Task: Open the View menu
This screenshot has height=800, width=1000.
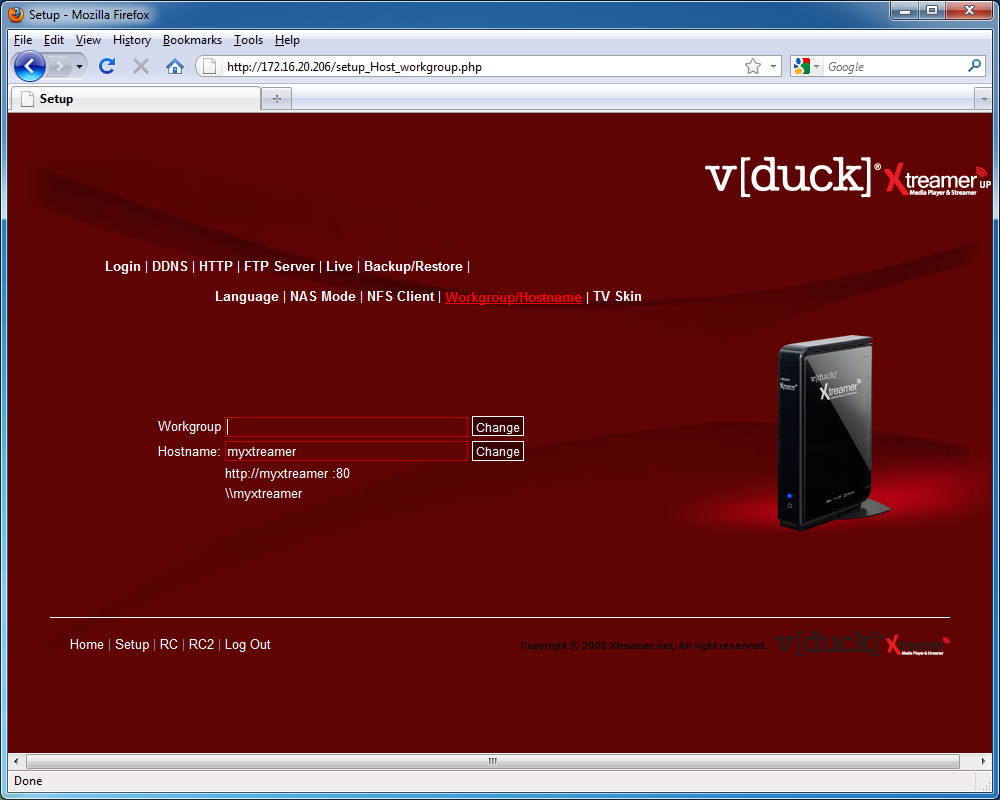Action: coord(88,40)
